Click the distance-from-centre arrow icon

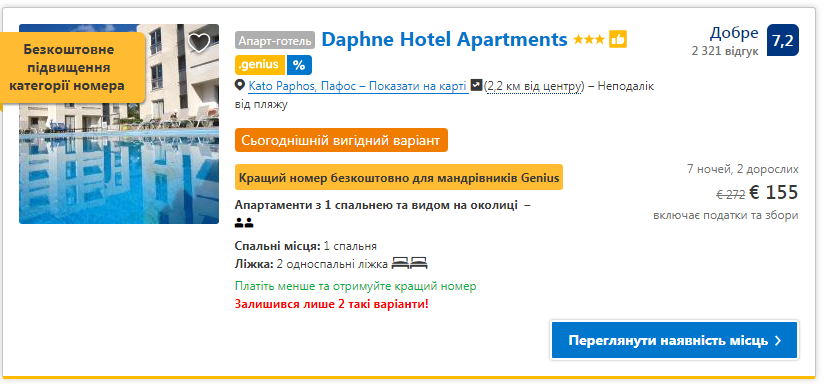tap(476, 85)
